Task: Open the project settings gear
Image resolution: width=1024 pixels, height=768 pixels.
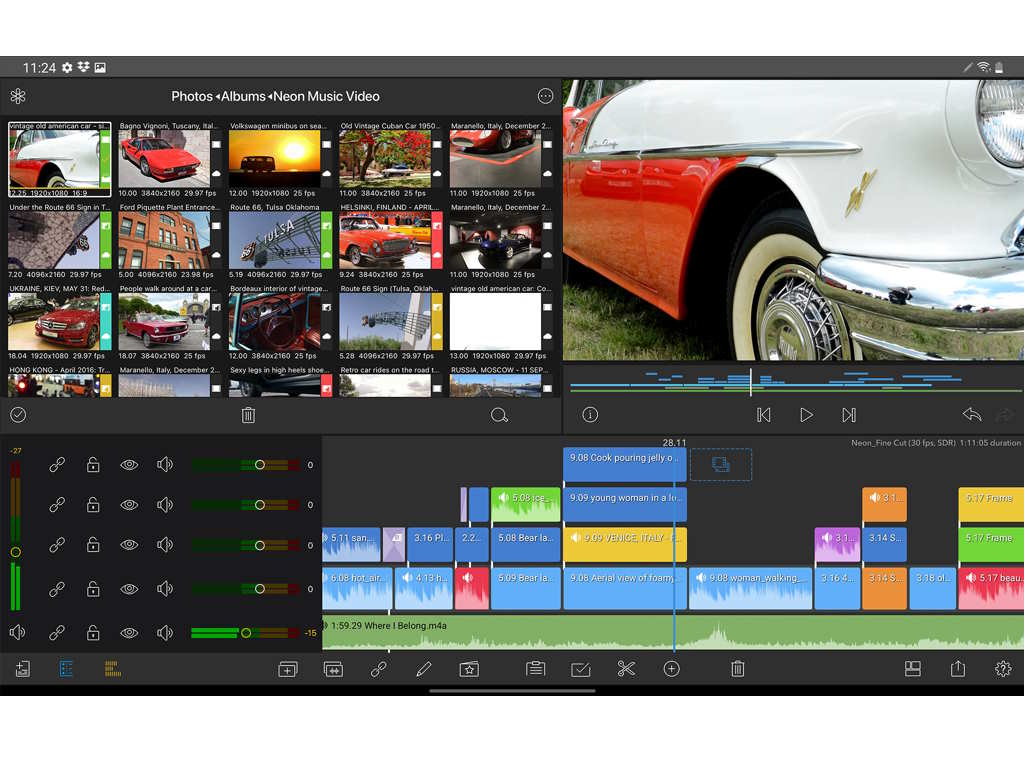Action: (x=1003, y=669)
